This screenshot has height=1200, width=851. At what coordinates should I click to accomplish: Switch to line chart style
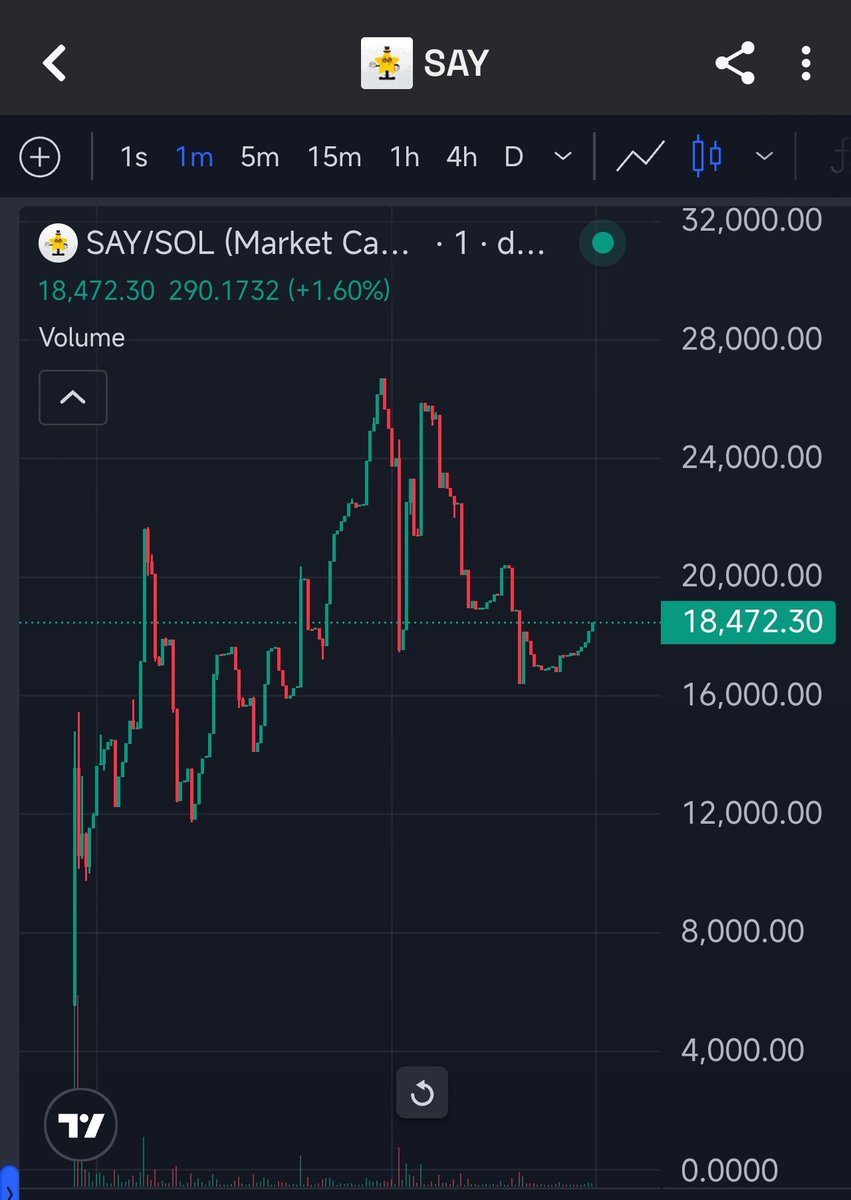click(640, 157)
